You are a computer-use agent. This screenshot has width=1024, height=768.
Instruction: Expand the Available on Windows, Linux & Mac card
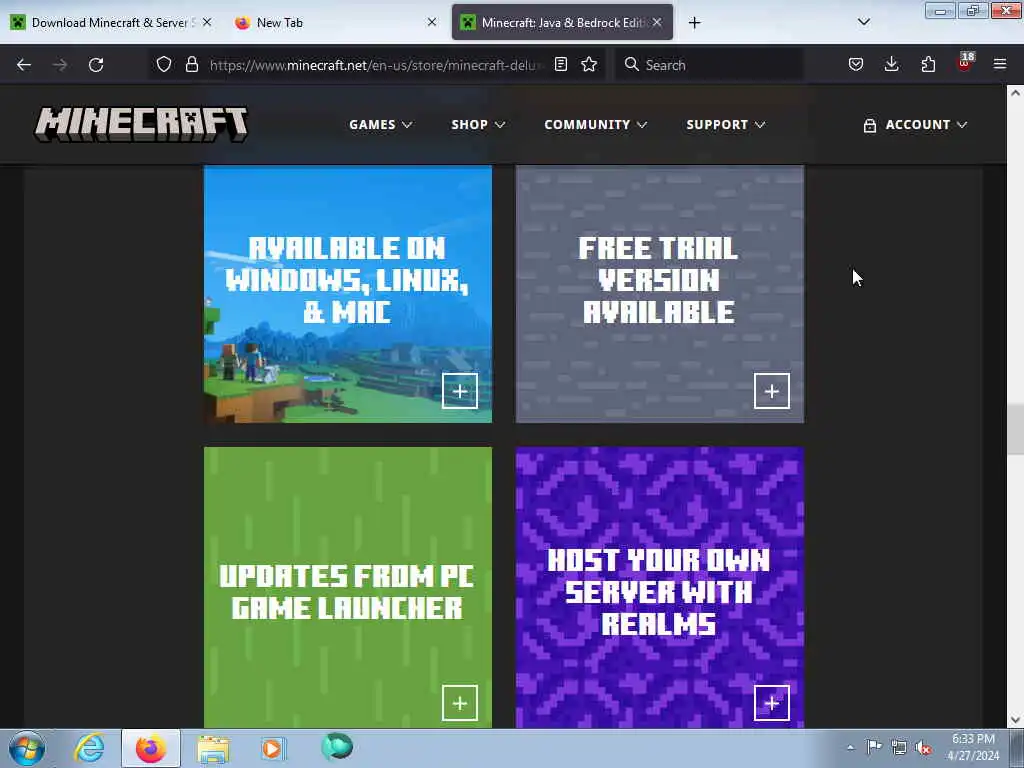(x=460, y=391)
